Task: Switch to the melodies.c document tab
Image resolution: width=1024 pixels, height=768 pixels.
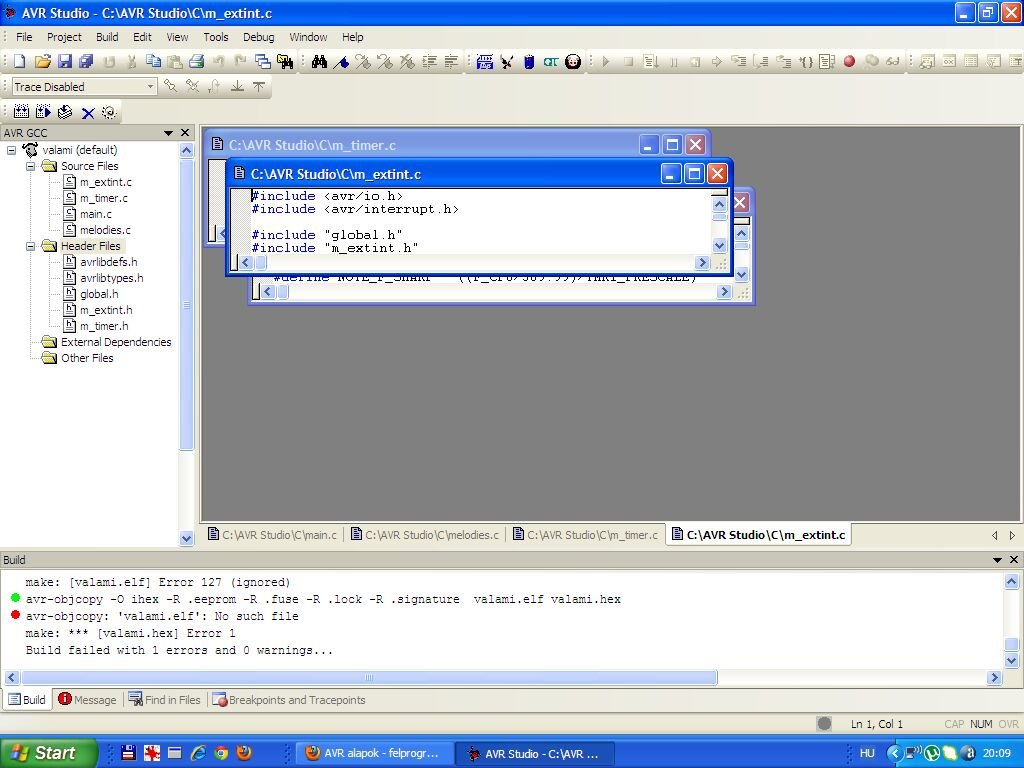Action: 424,535
